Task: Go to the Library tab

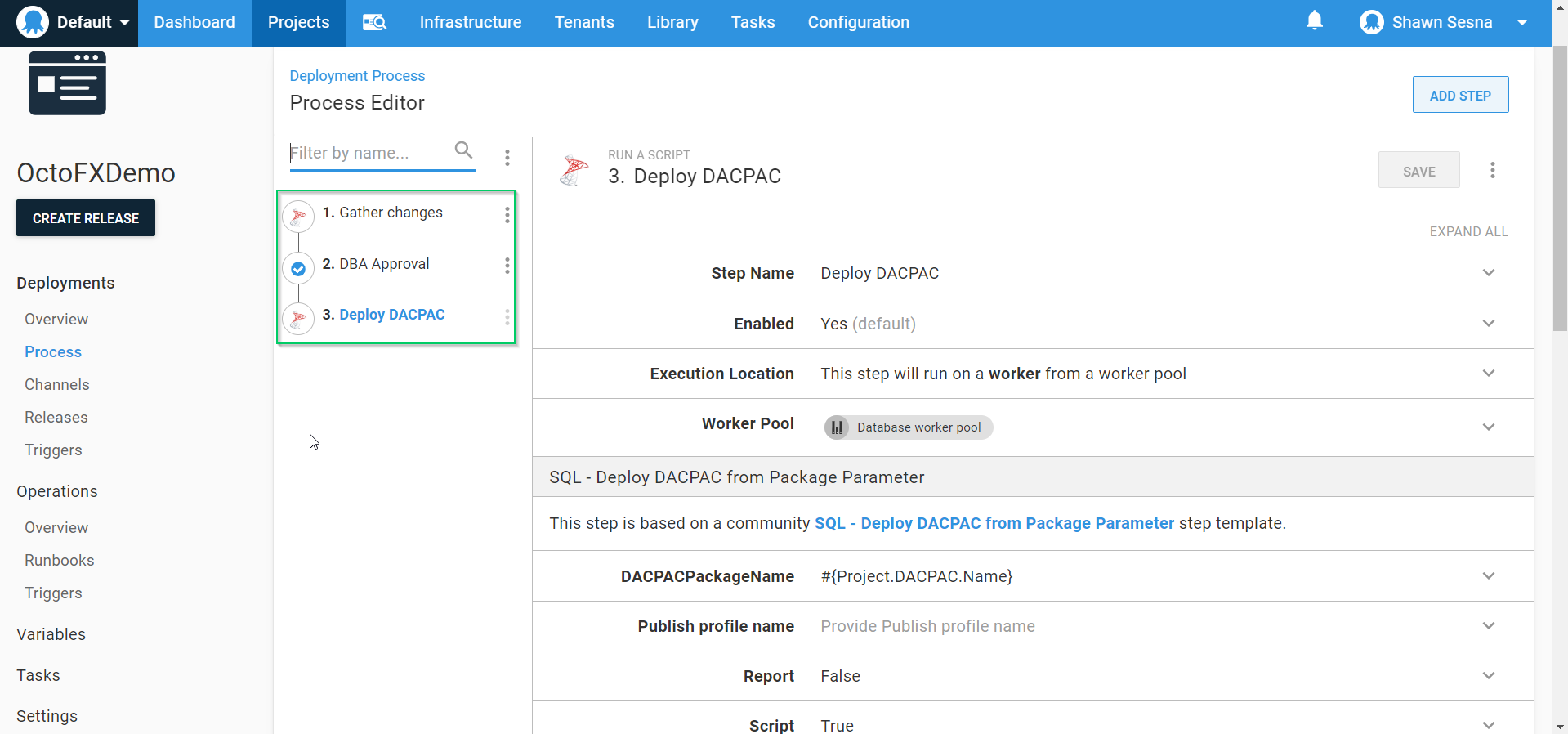Action: [x=672, y=22]
